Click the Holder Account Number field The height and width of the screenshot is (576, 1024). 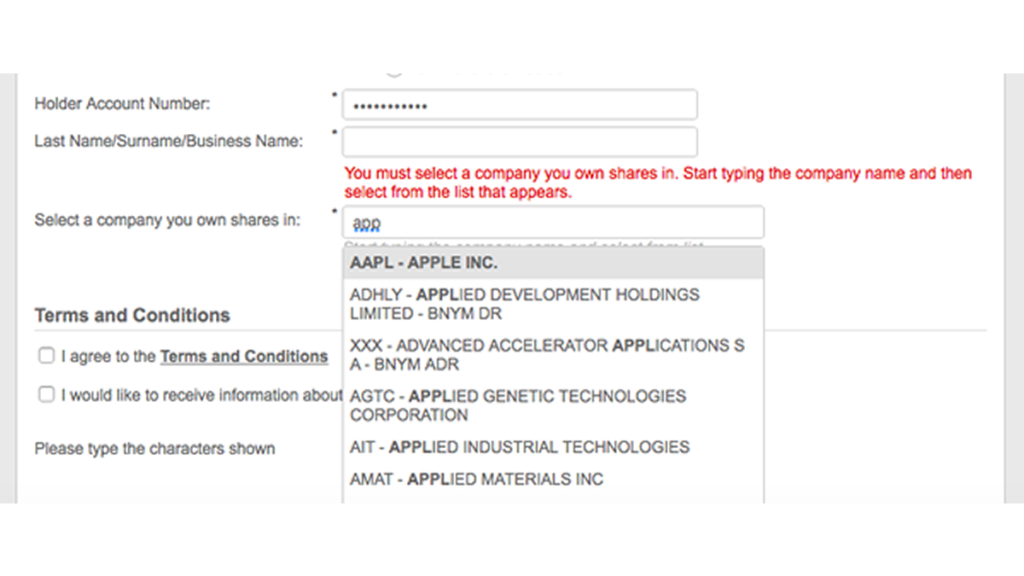520,105
